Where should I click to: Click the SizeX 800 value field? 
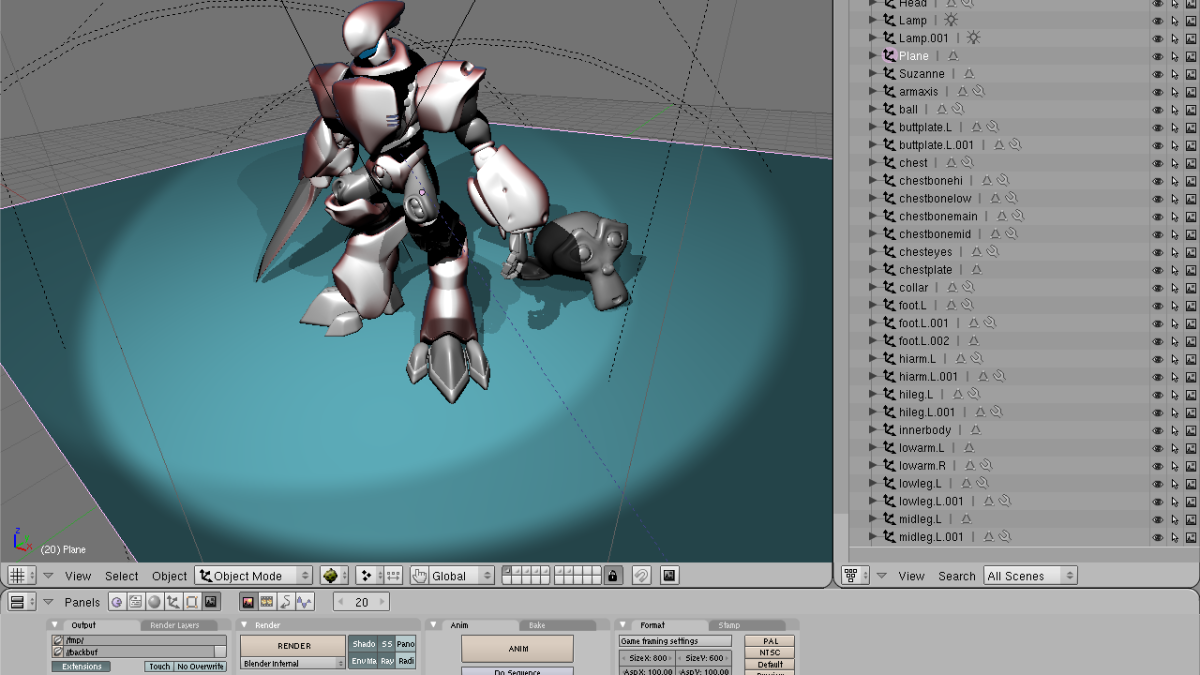[646, 658]
